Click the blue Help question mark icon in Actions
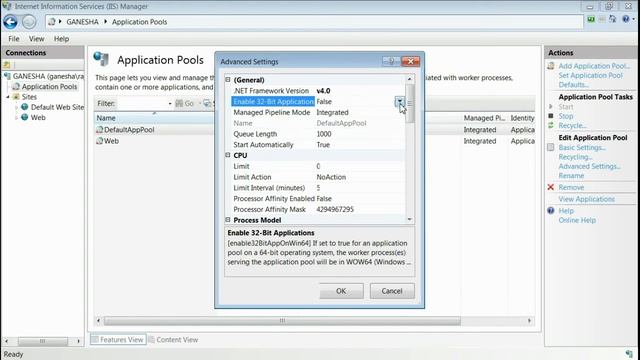 click(551, 211)
